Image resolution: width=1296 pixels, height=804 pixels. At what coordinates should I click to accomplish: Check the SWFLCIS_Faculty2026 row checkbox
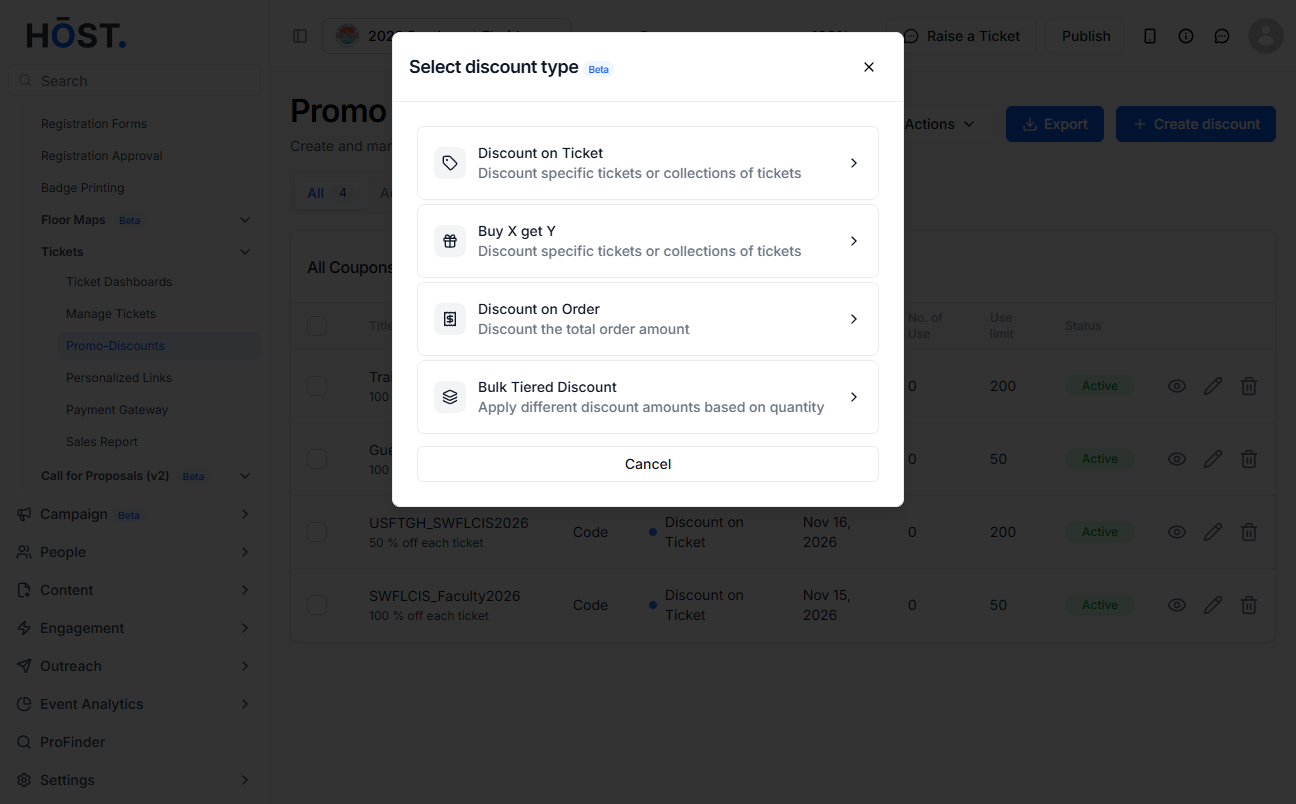tap(317, 605)
